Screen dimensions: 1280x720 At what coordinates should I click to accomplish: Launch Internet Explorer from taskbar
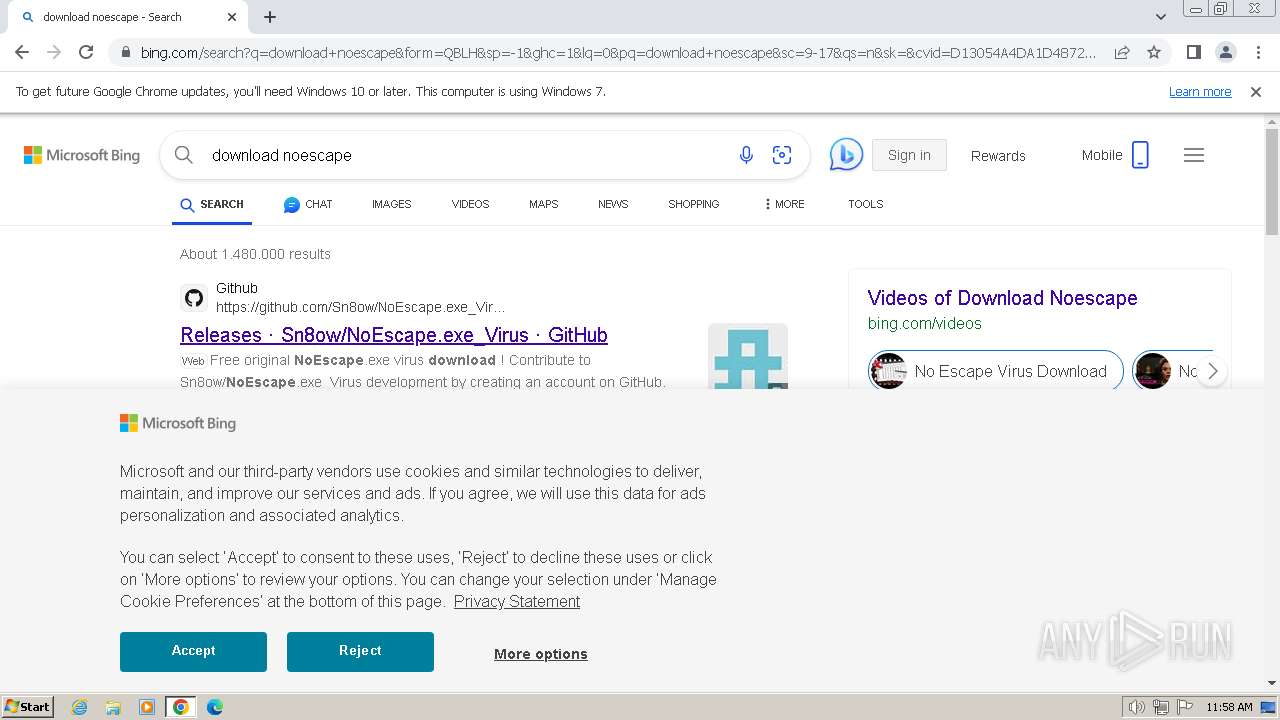coord(80,707)
